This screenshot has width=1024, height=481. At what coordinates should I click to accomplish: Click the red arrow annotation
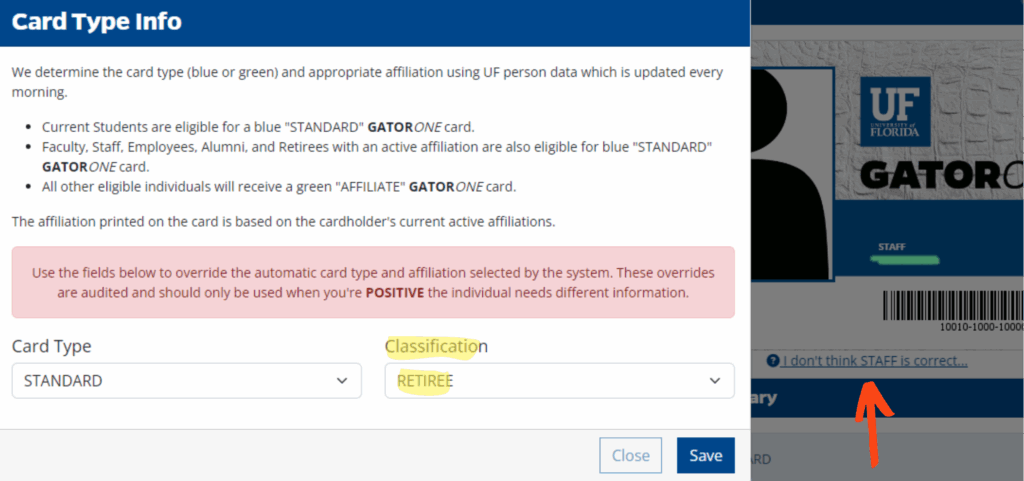pyautogui.click(x=874, y=424)
